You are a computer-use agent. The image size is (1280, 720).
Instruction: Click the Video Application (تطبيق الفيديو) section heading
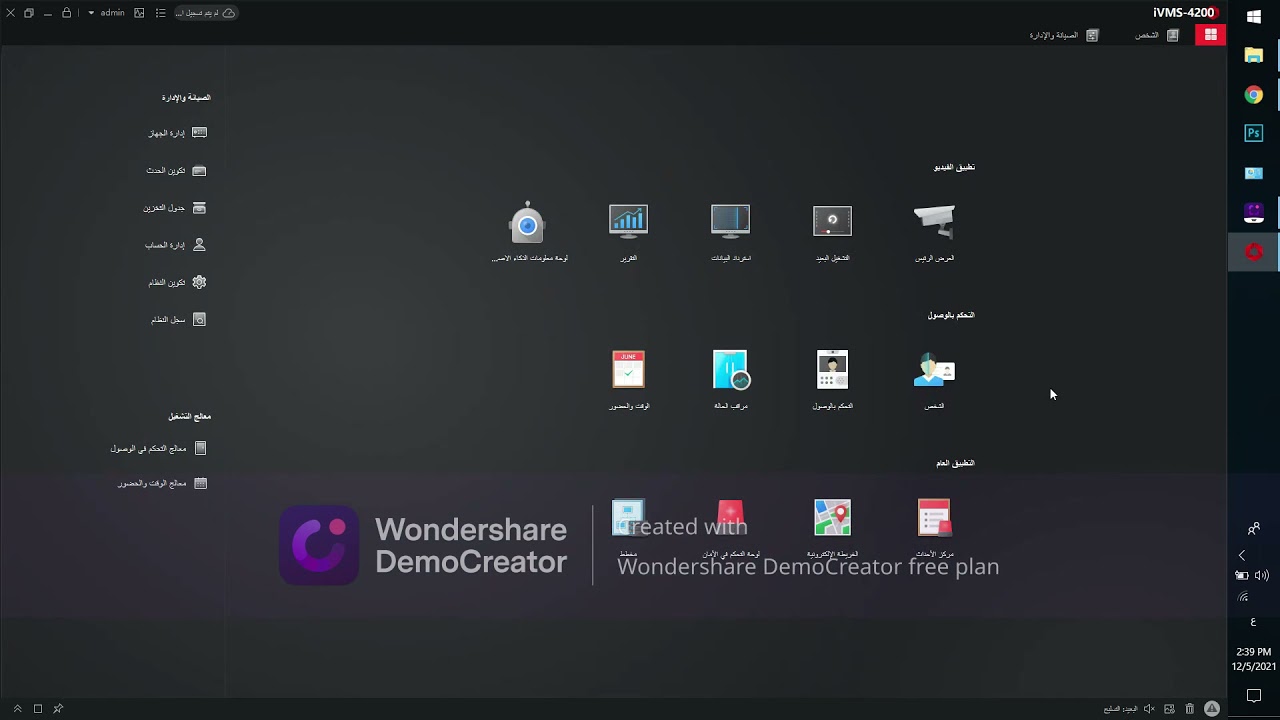[x=954, y=167]
